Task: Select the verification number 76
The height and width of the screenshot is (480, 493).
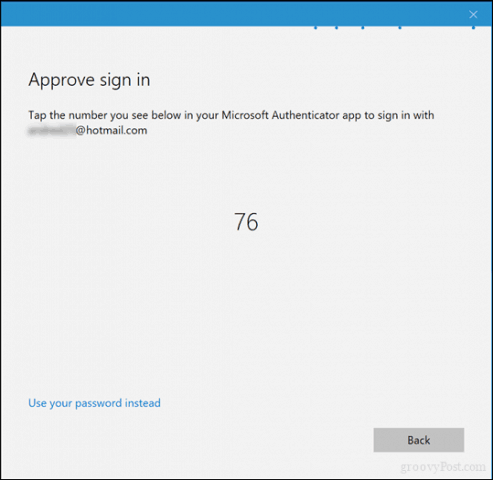Action: click(246, 222)
